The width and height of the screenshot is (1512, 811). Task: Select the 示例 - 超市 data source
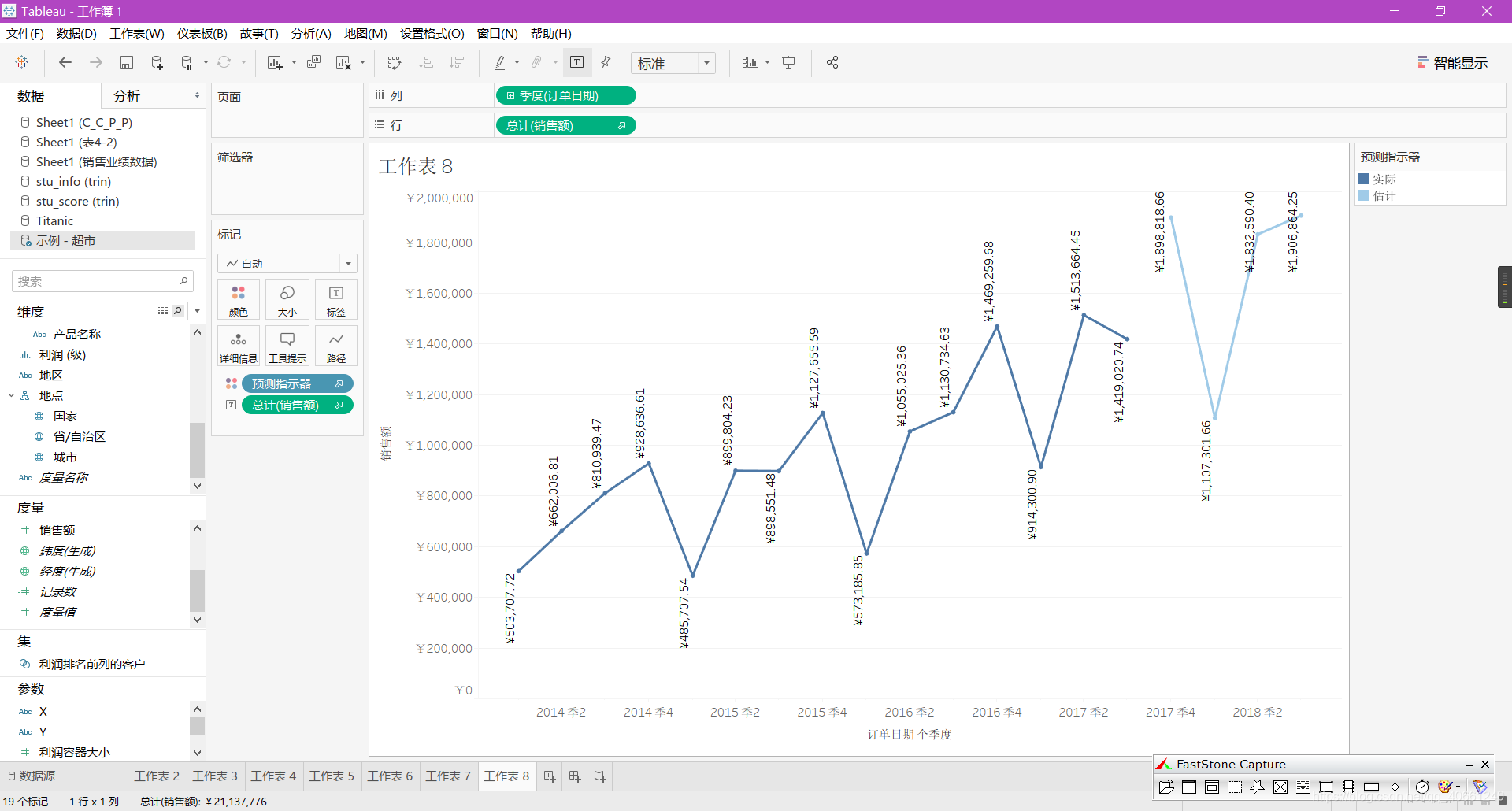click(x=102, y=240)
